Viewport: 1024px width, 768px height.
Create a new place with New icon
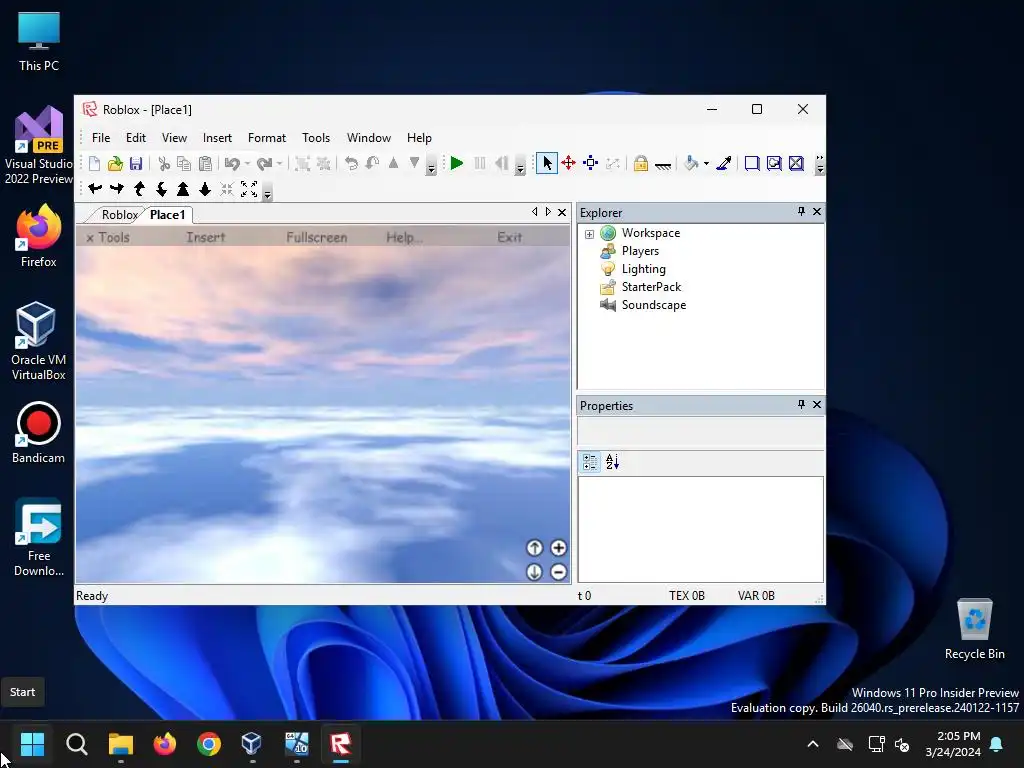94,163
